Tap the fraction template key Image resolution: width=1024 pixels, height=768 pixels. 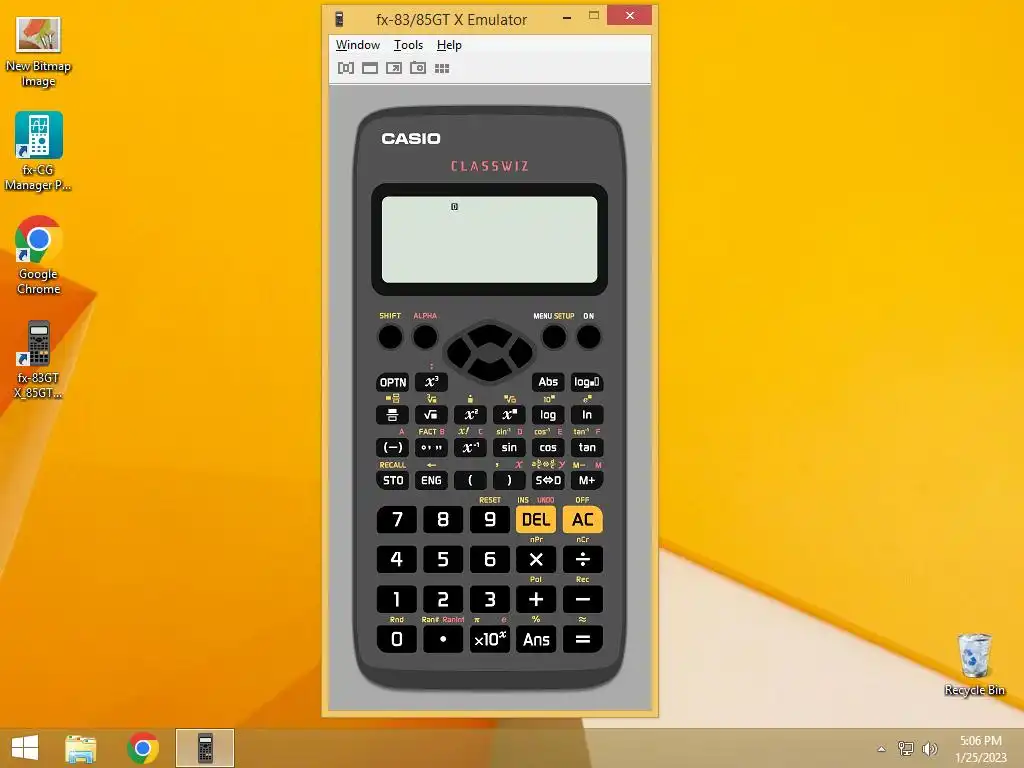click(392, 415)
